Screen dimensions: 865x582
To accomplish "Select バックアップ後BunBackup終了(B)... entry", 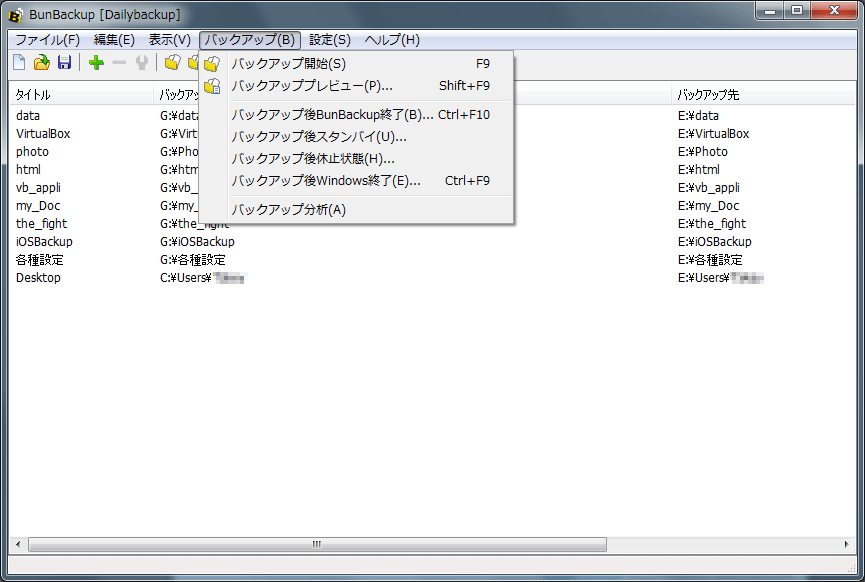I will tap(357, 115).
